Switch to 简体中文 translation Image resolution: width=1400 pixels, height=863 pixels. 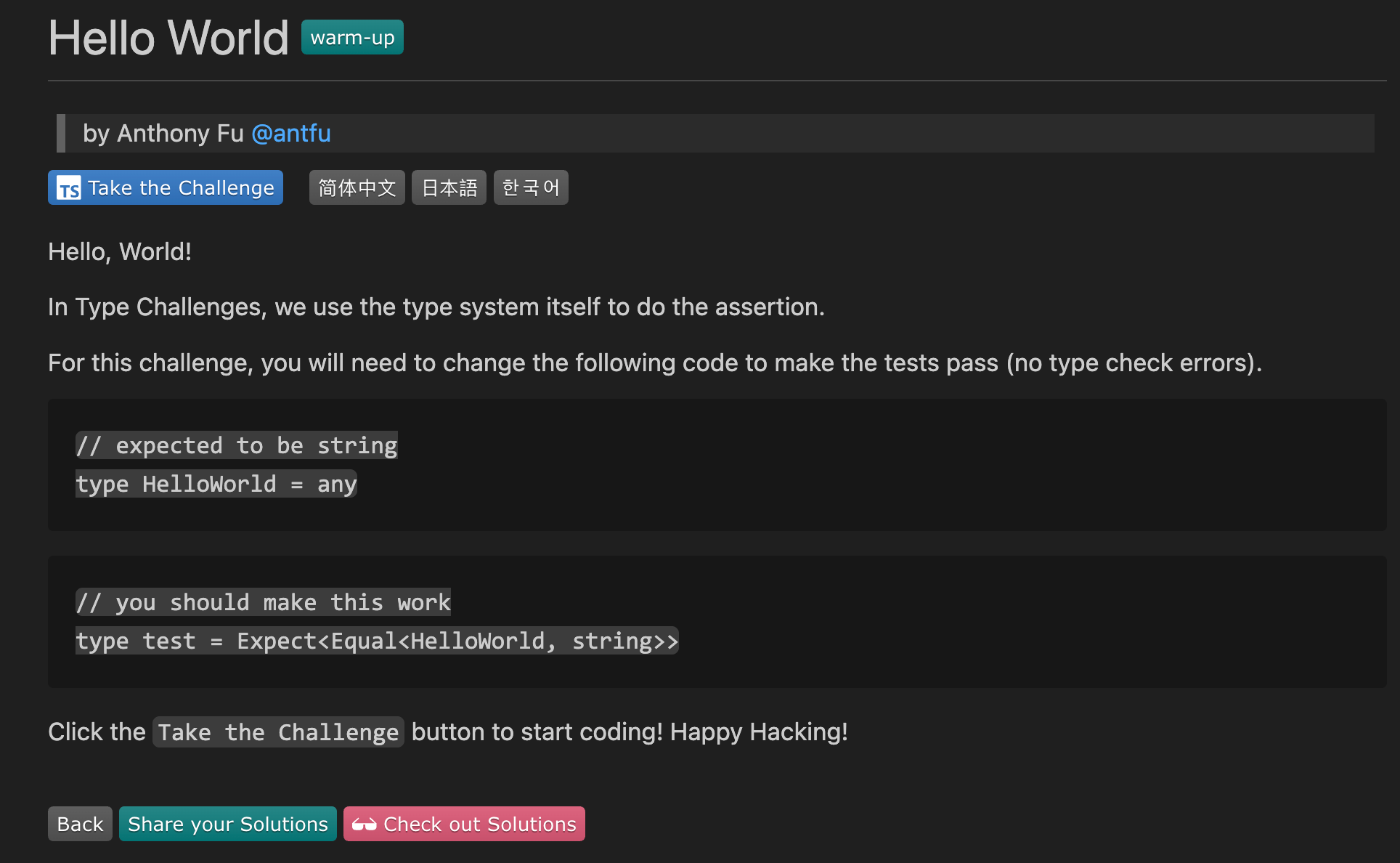pyautogui.click(x=357, y=188)
